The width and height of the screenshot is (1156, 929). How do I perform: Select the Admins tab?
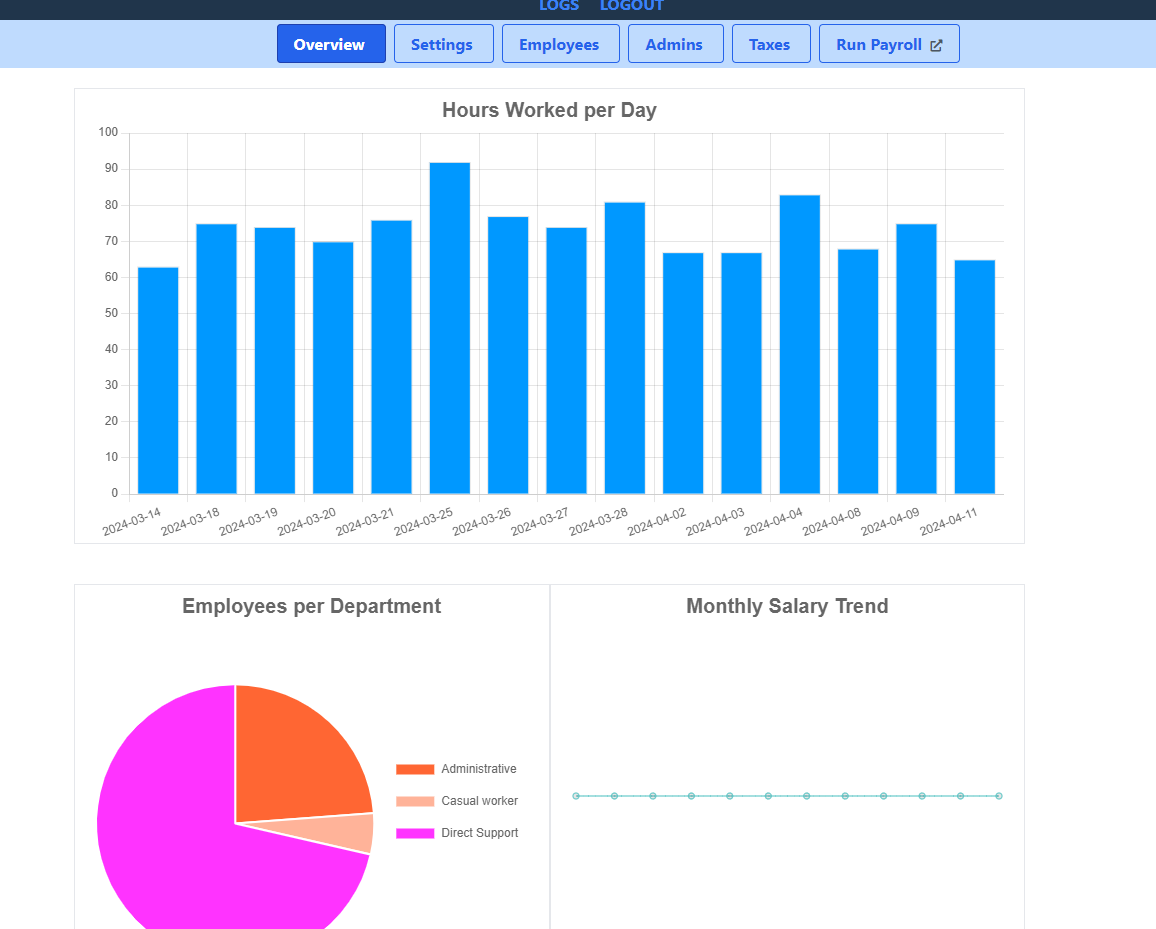pyautogui.click(x=675, y=44)
